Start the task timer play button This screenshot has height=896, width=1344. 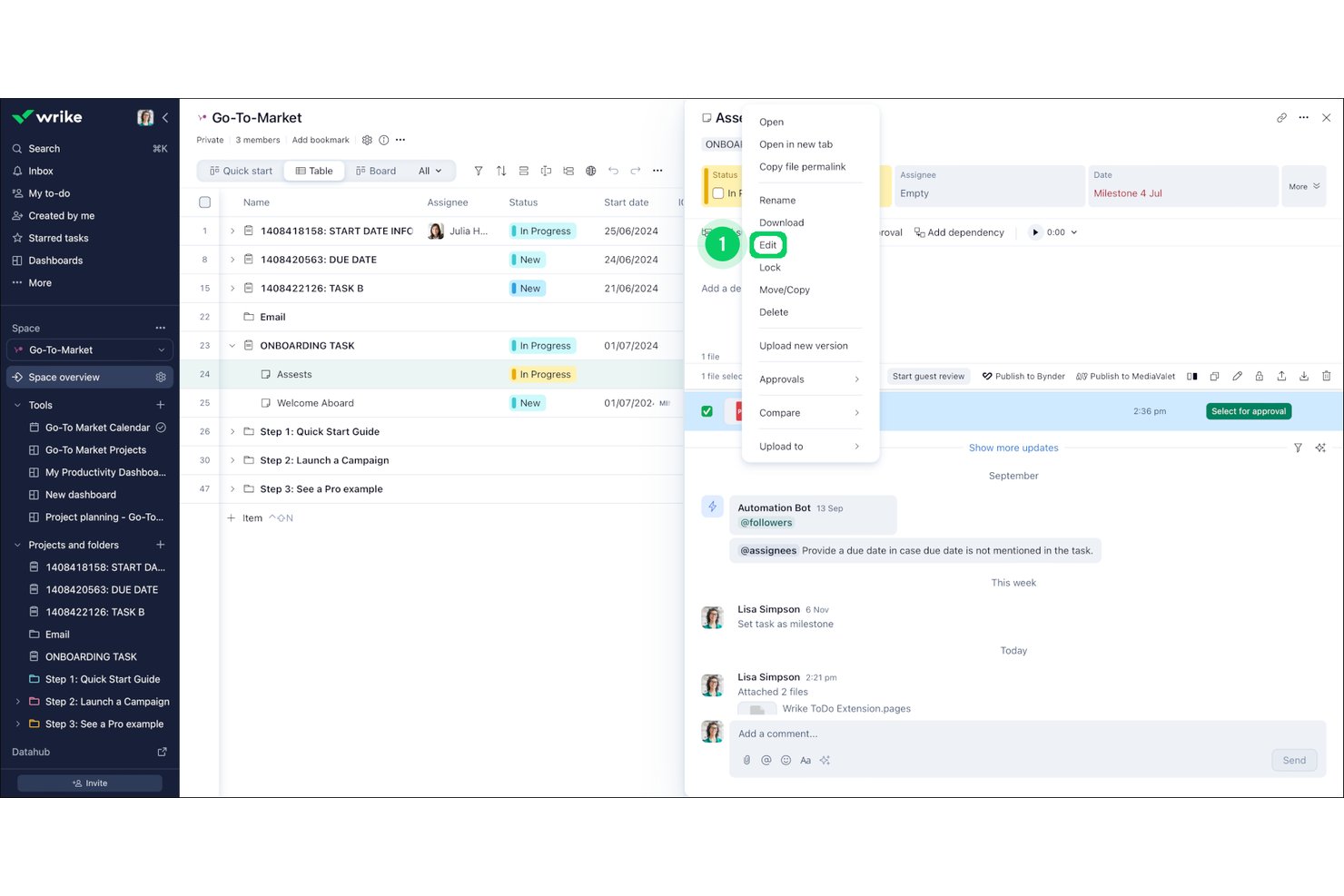coord(1035,232)
